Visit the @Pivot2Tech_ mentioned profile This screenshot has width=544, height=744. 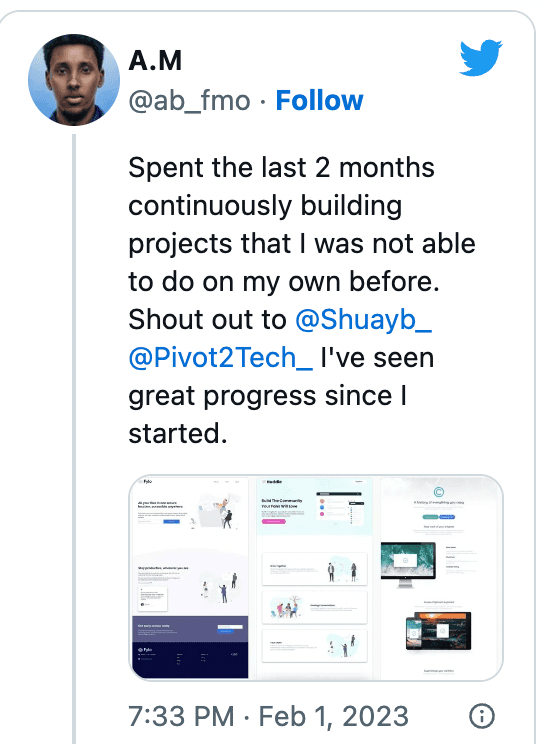(221, 357)
